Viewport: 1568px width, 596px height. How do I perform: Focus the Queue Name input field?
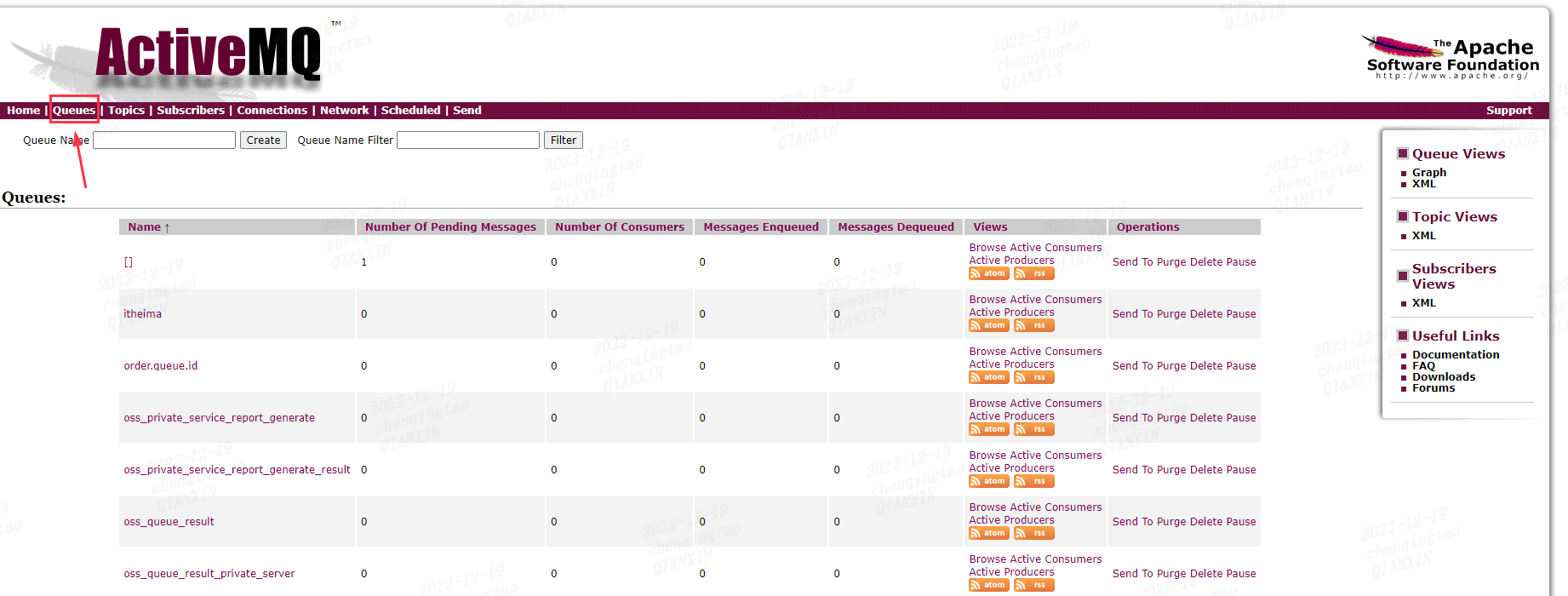[164, 140]
